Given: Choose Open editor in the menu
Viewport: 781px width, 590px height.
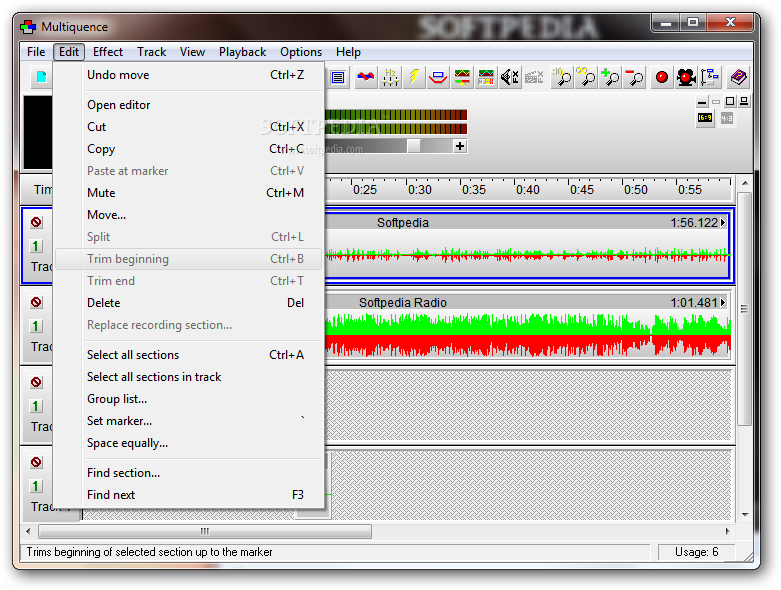Looking at the screenshot, I should pyautogui.click(x=189, y=105).
